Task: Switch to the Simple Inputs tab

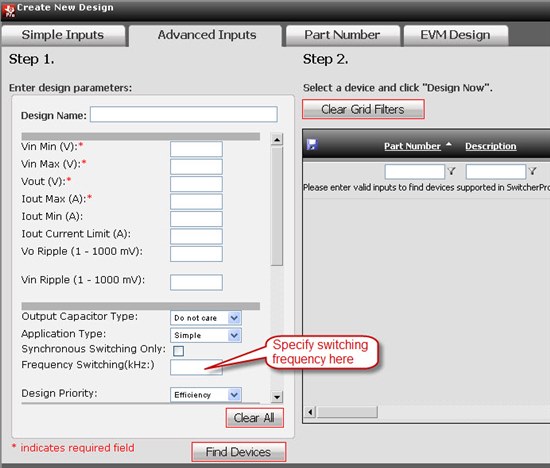Action: pos(63,35)
